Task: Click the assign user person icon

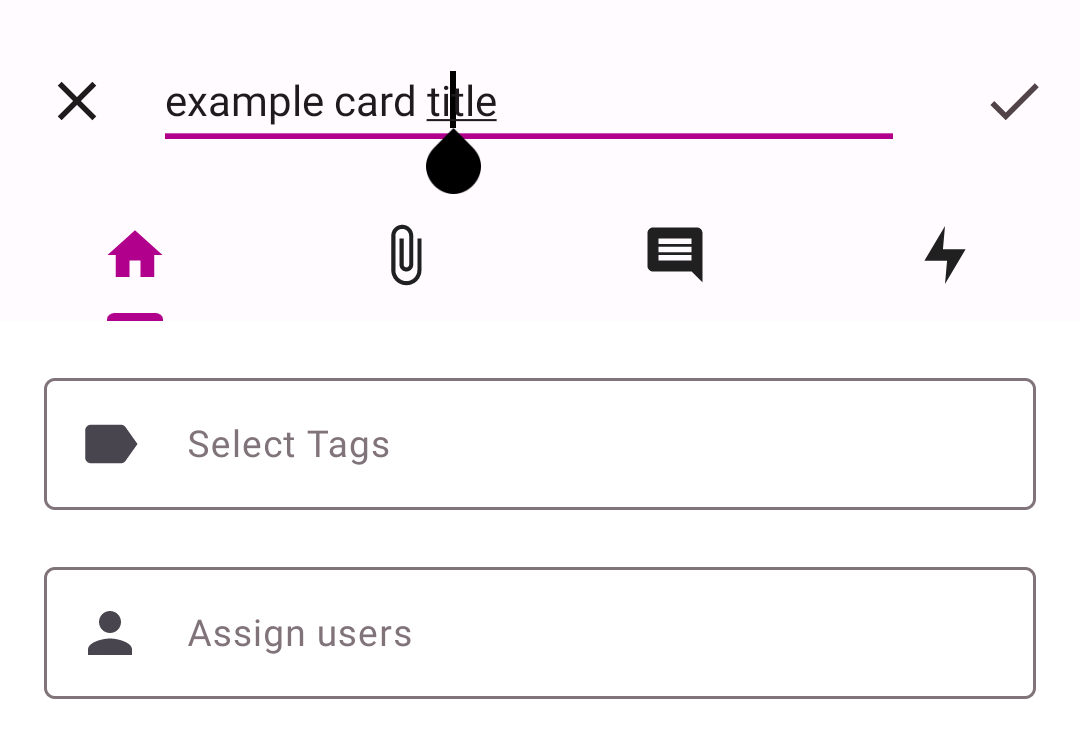Action: point(110,633)
